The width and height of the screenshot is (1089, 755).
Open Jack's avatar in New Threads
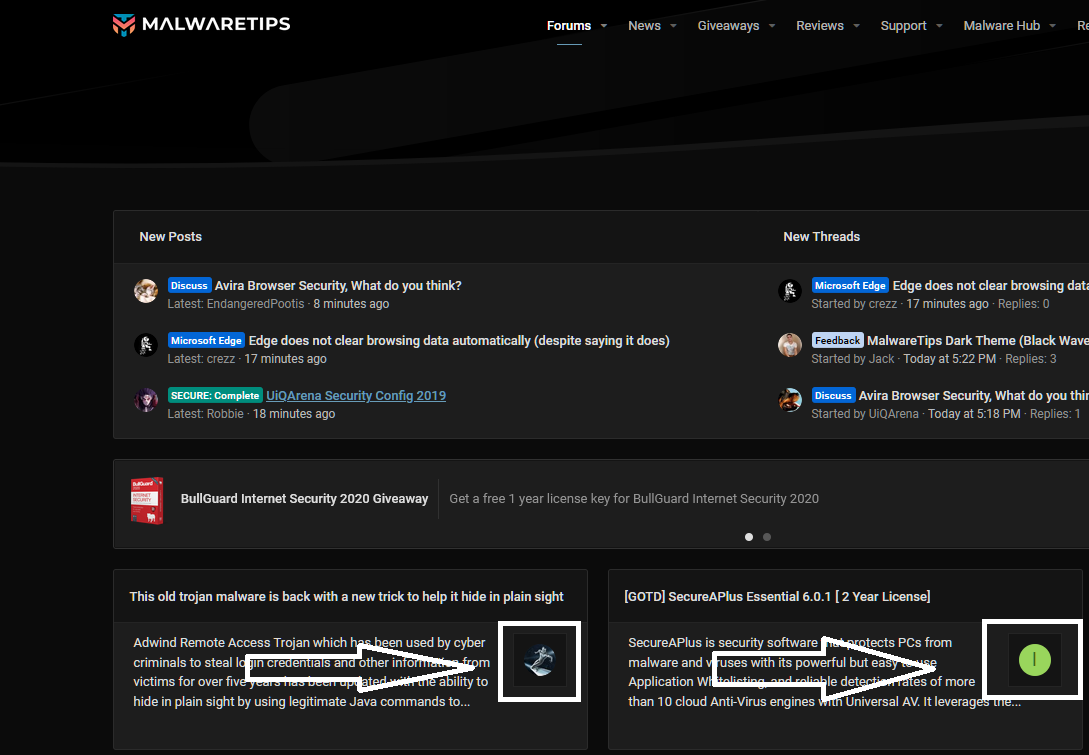(x=790, y=345)
